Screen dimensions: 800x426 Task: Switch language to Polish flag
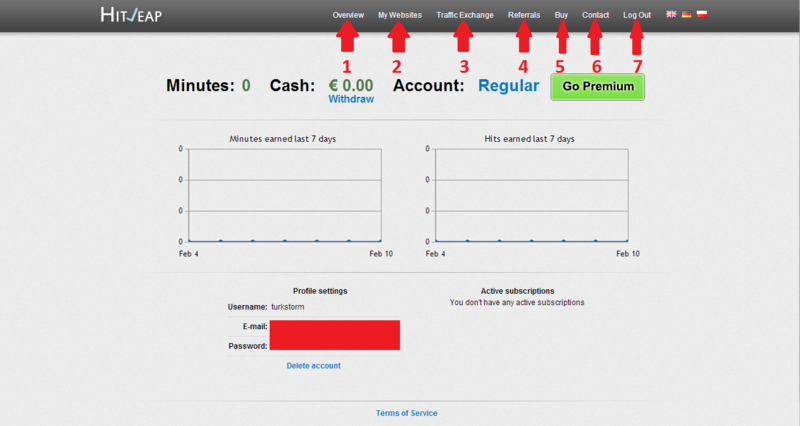[x=702, y=14]
